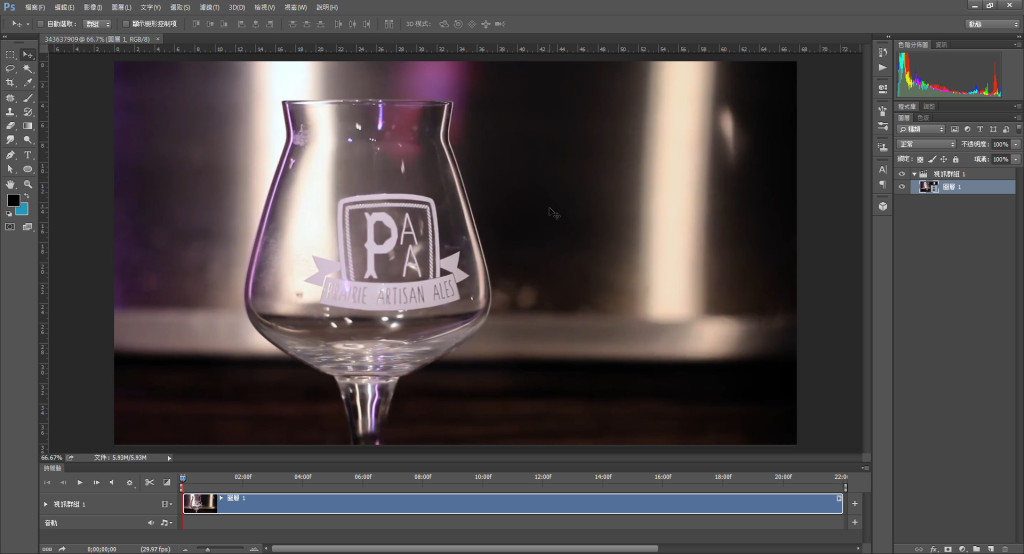Select the Eraser tool
1024x554 pixels.
pyautogui.click(x=10, y=126)
